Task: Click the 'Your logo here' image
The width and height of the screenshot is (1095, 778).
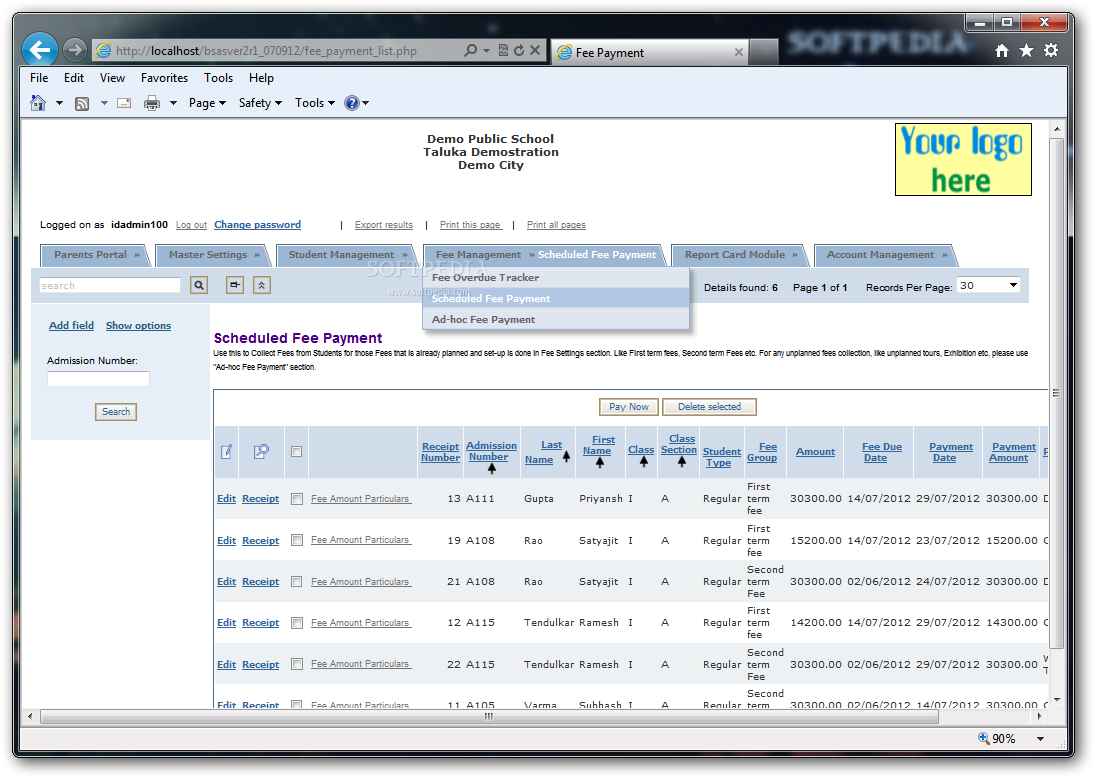Action: pyautogui.click(x=963, y=159)
